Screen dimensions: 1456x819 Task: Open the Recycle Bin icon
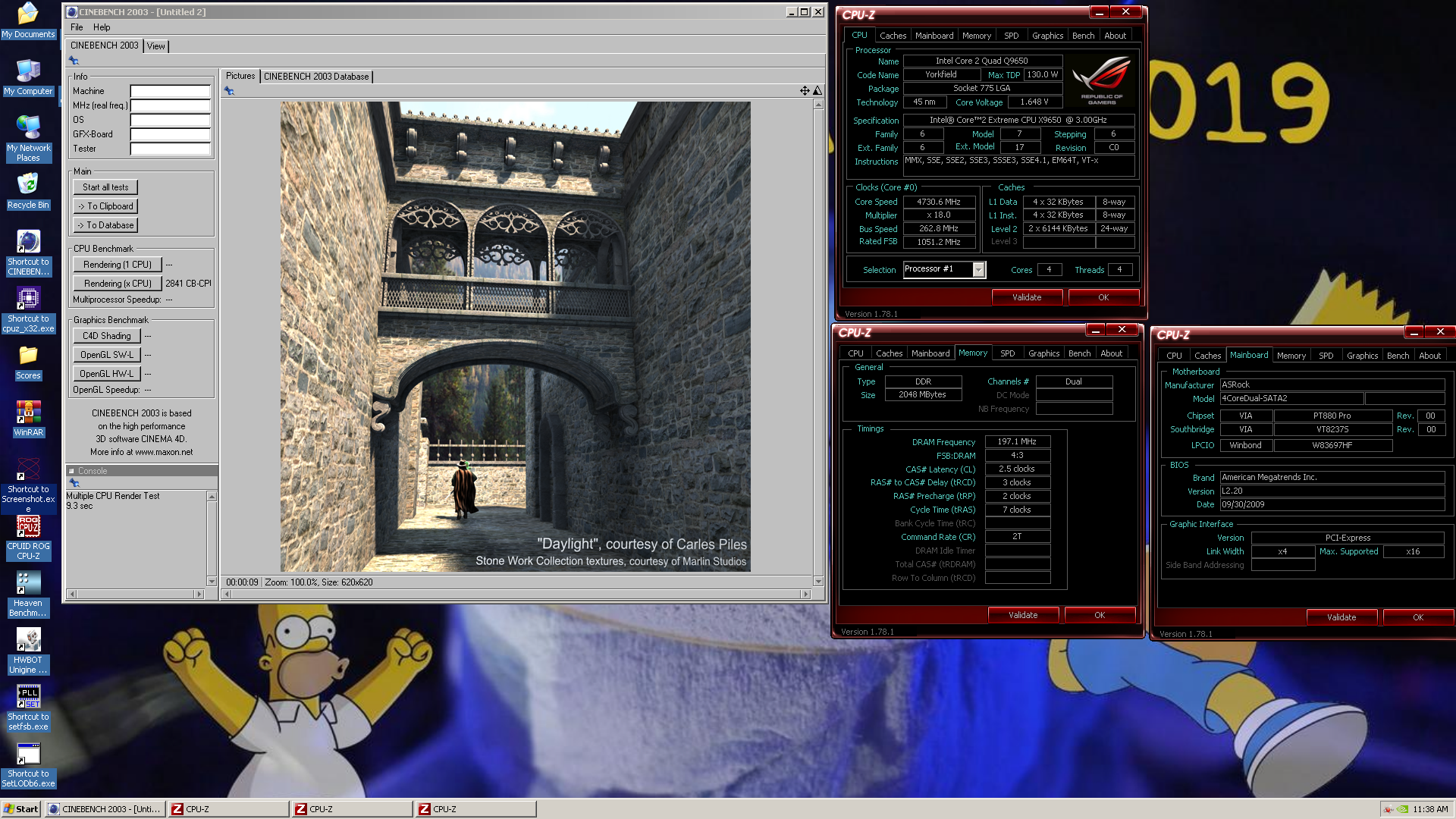pyautogui.click(x=28, y=191)
